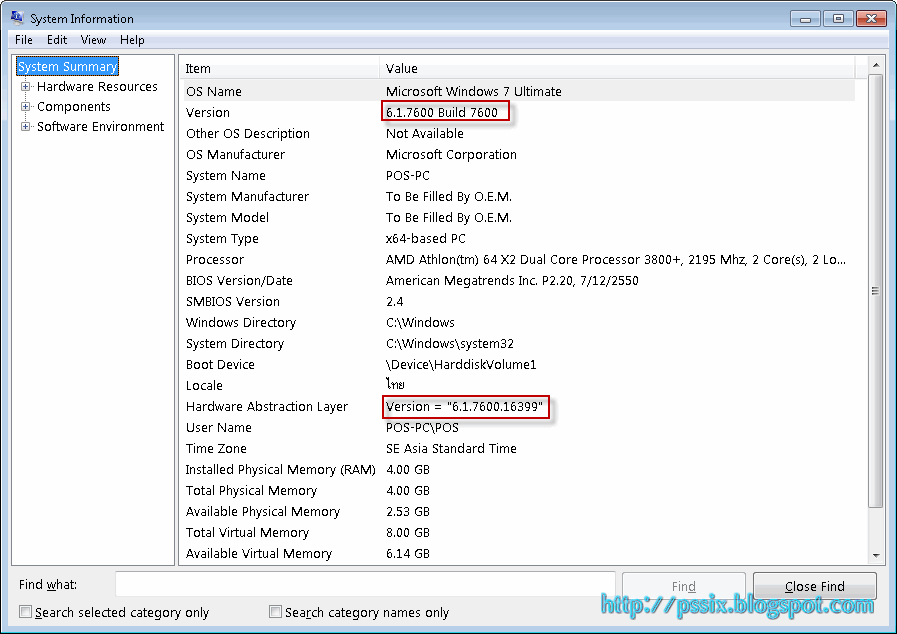
Task: Click the x64-based PC value
Action: 426,239
